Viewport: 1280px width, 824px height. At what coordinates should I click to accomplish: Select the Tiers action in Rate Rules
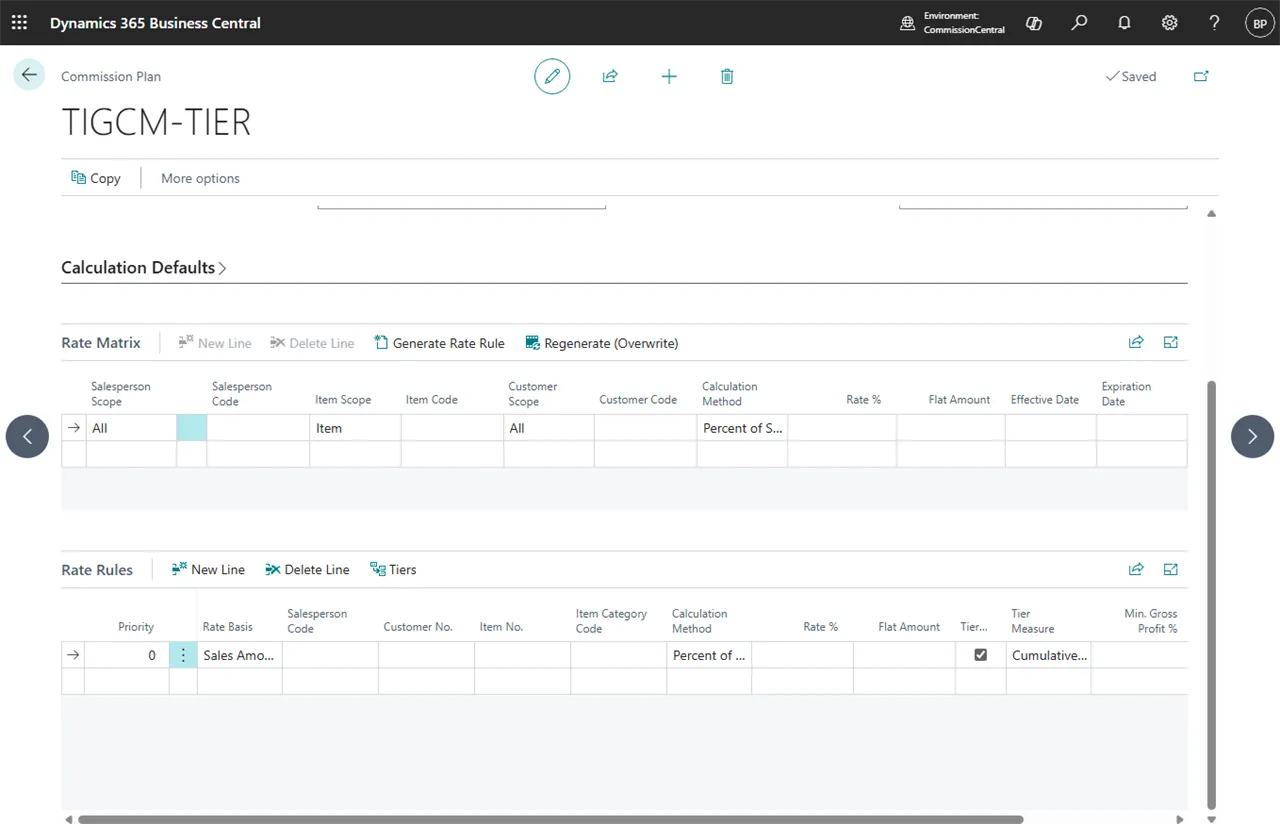[x=393, y=569]
